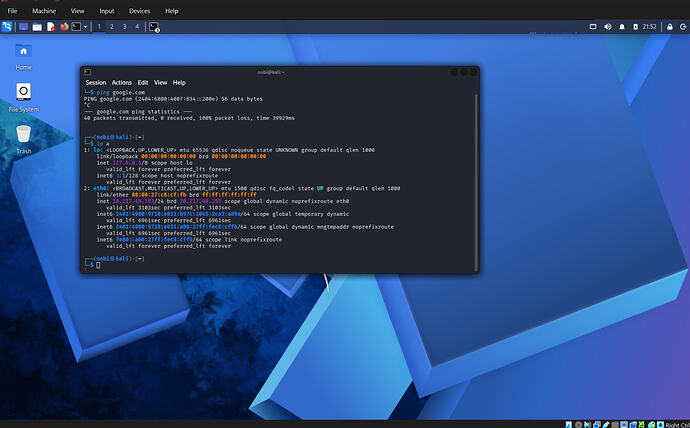Open the file manager panel icon

tap(37, 27)
